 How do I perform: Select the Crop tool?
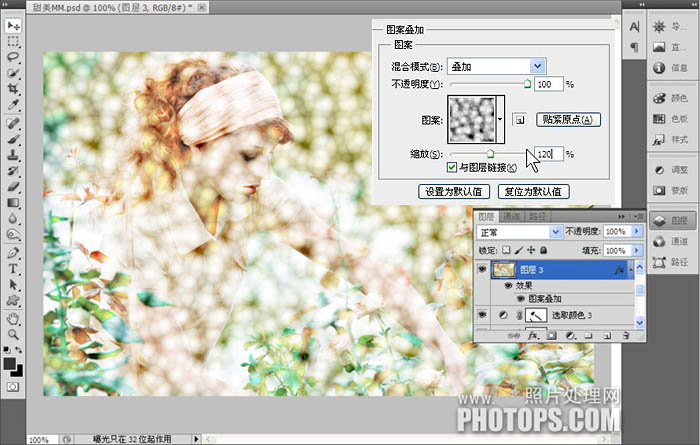pos(13,89)
